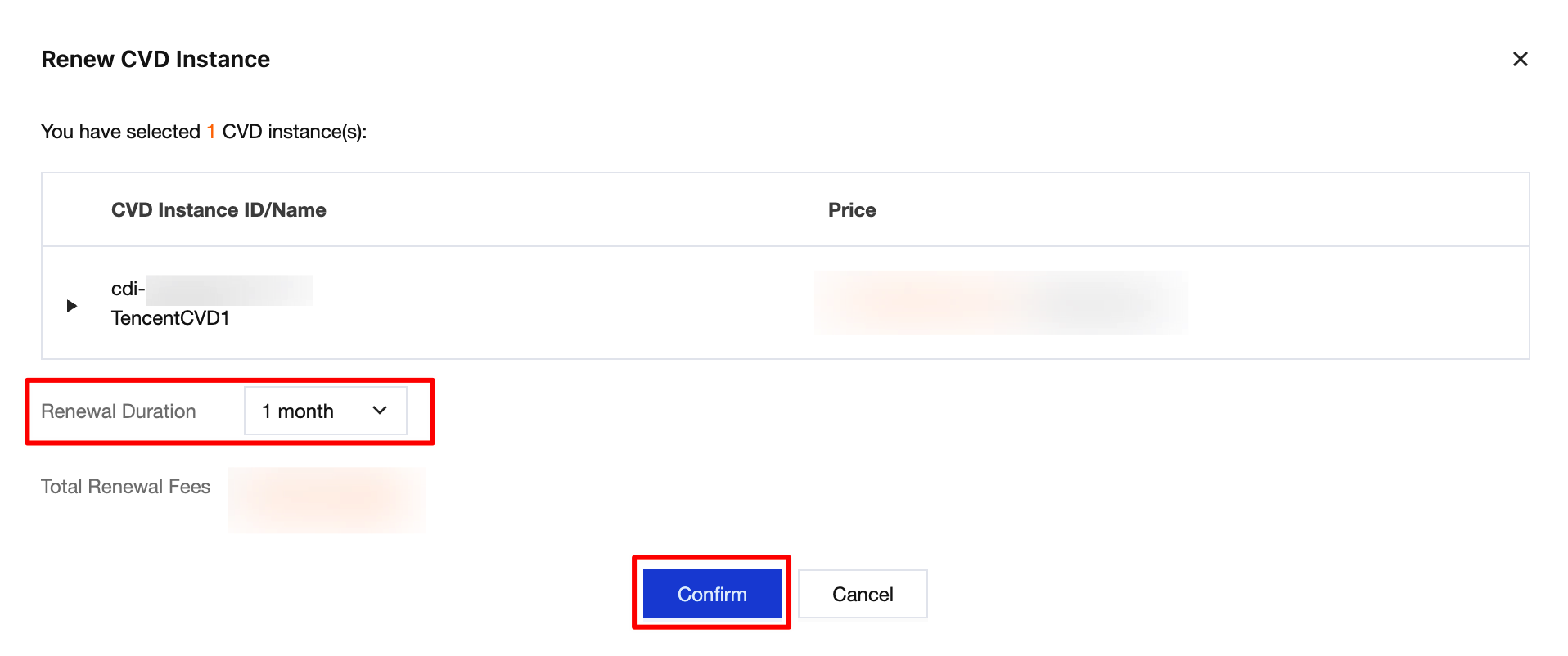Viewport: 1568px width, 656px height.
Task: Click the Renewal Duration label
Action: [x=119, y=411]
